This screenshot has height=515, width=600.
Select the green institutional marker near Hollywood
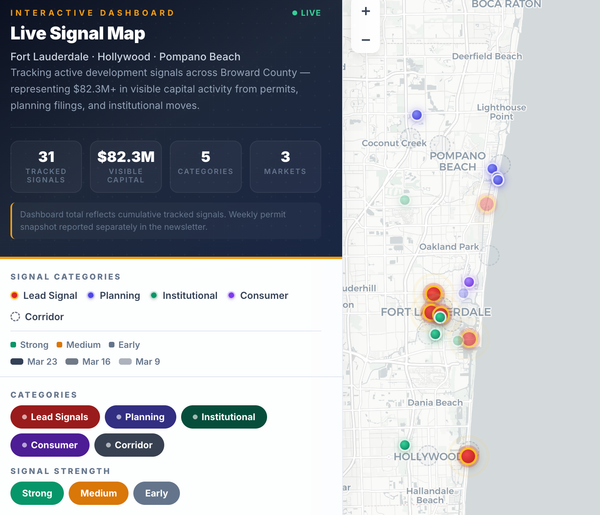405,445
